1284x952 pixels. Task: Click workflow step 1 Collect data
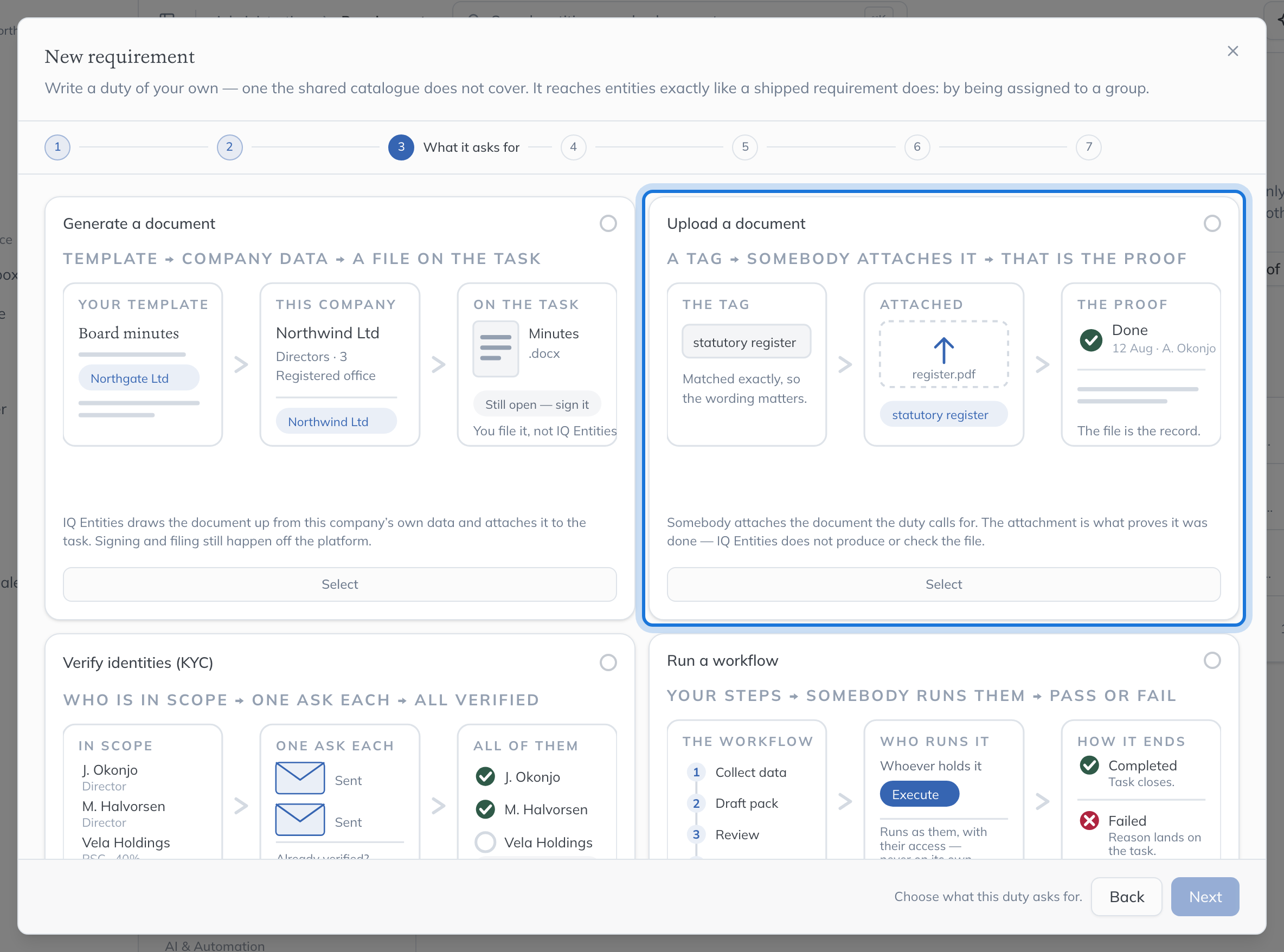737,772
